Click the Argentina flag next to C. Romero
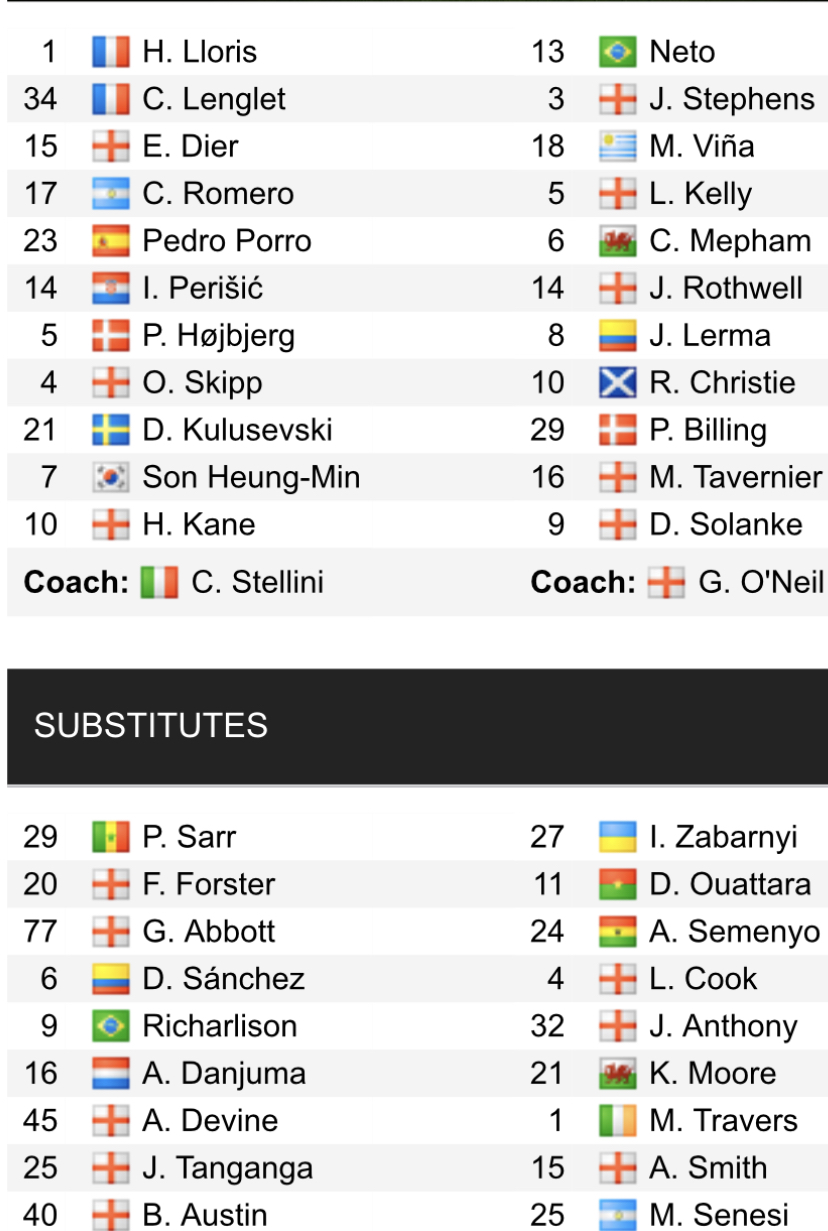This screenshot has height=1231, width=828. click(111, 194)
